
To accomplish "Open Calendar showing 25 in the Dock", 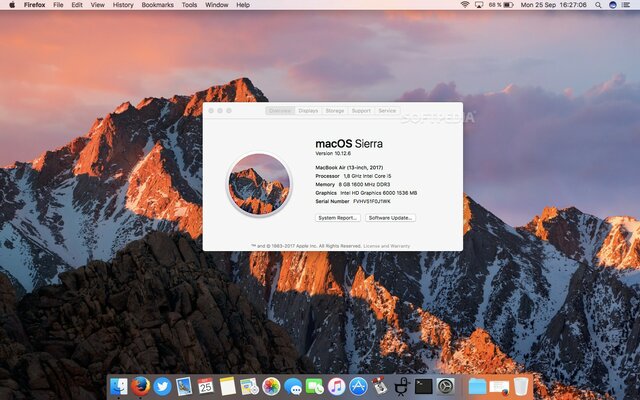I will pyautogui.click(x=206, y=386).
